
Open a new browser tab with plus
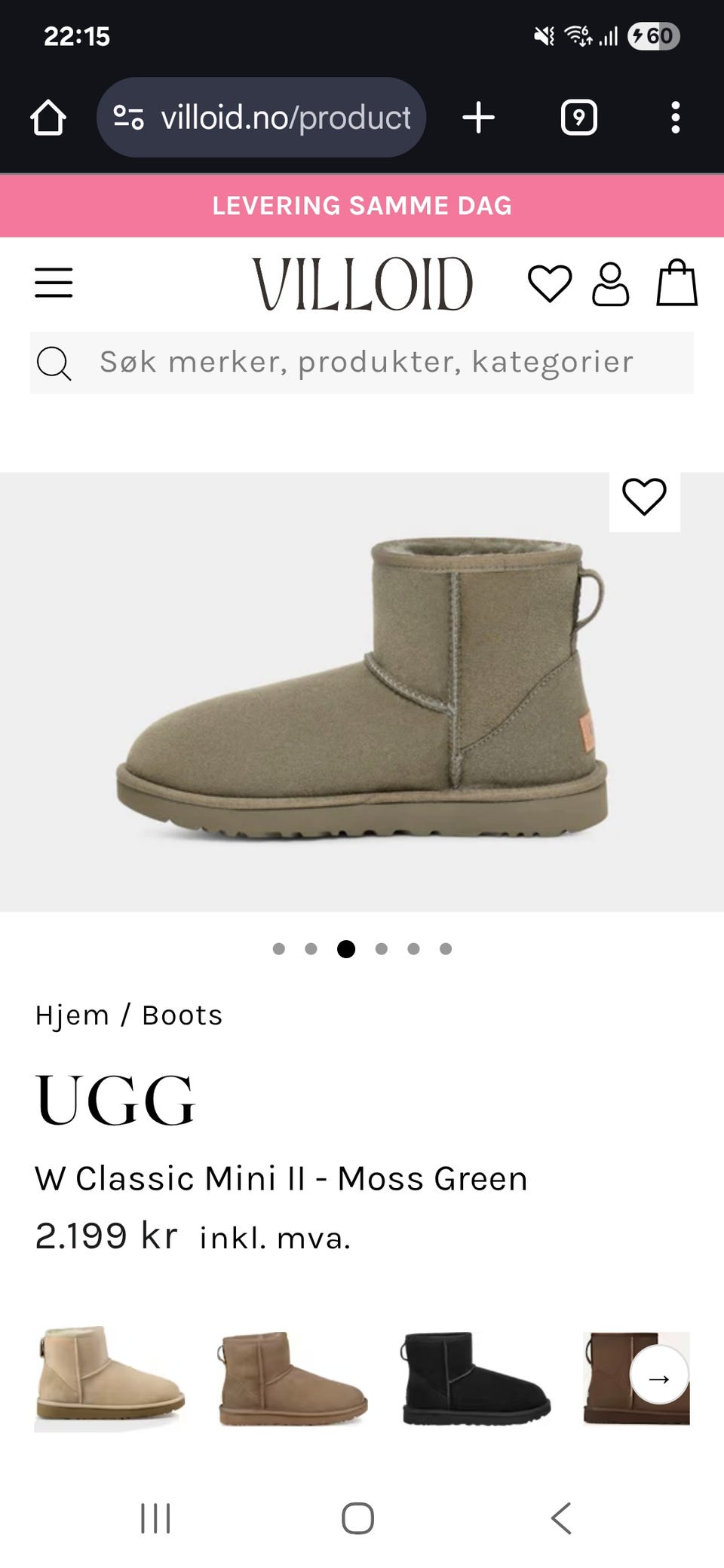coord(478,118)
